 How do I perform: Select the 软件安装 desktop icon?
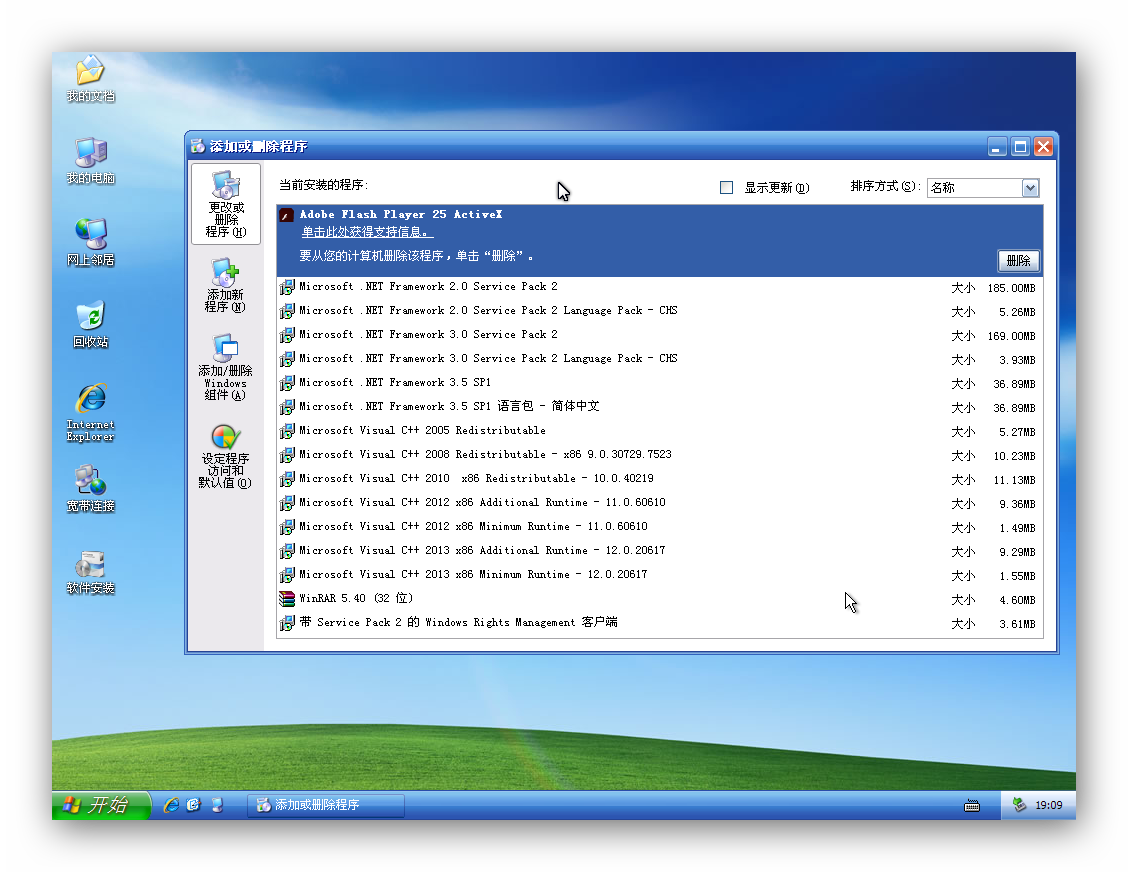[91, 573]
